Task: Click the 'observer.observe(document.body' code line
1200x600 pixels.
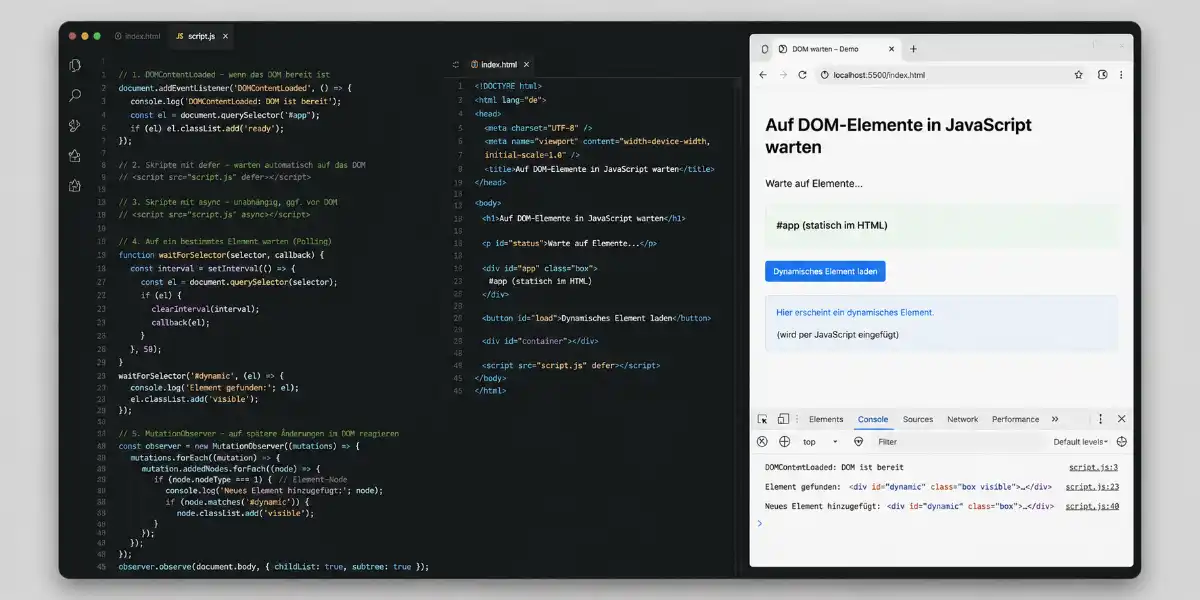Action: click(273, 567)
